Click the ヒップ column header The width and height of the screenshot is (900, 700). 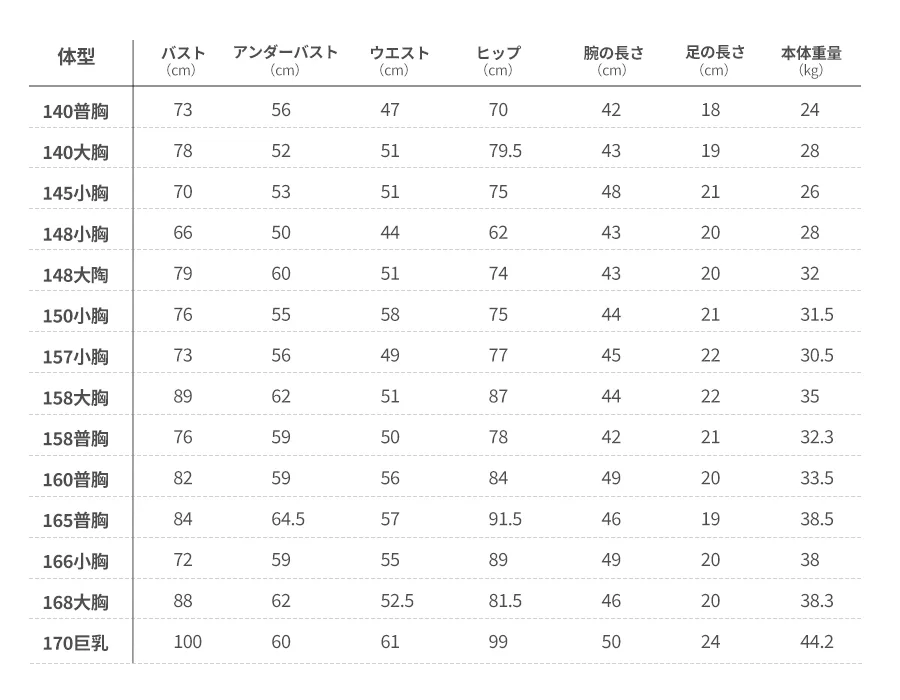[x=498, y=53]
